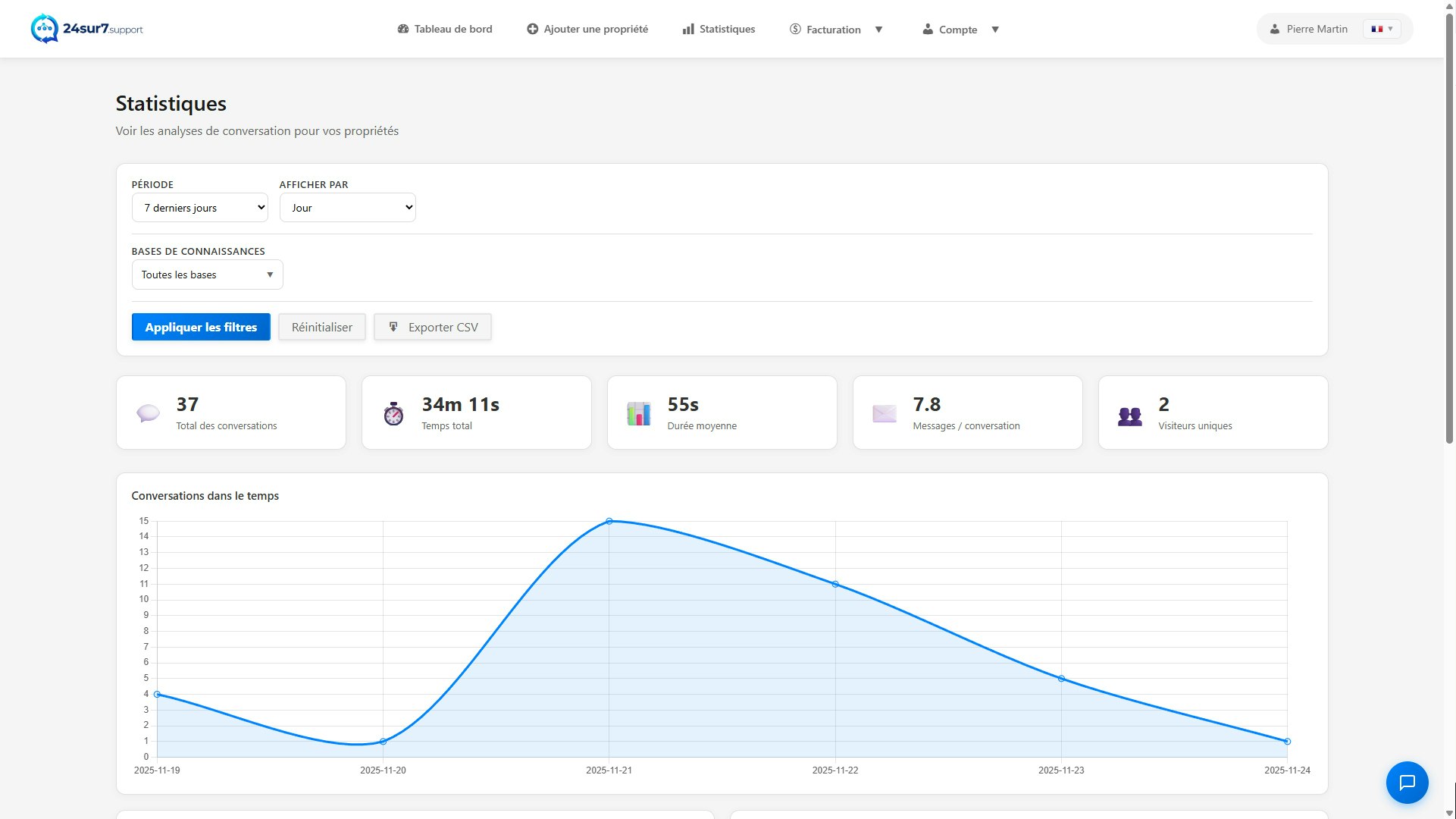1456x819 pixels.
Task: Click the 2025-11-21 peak data point
Action: click(609, 521)
